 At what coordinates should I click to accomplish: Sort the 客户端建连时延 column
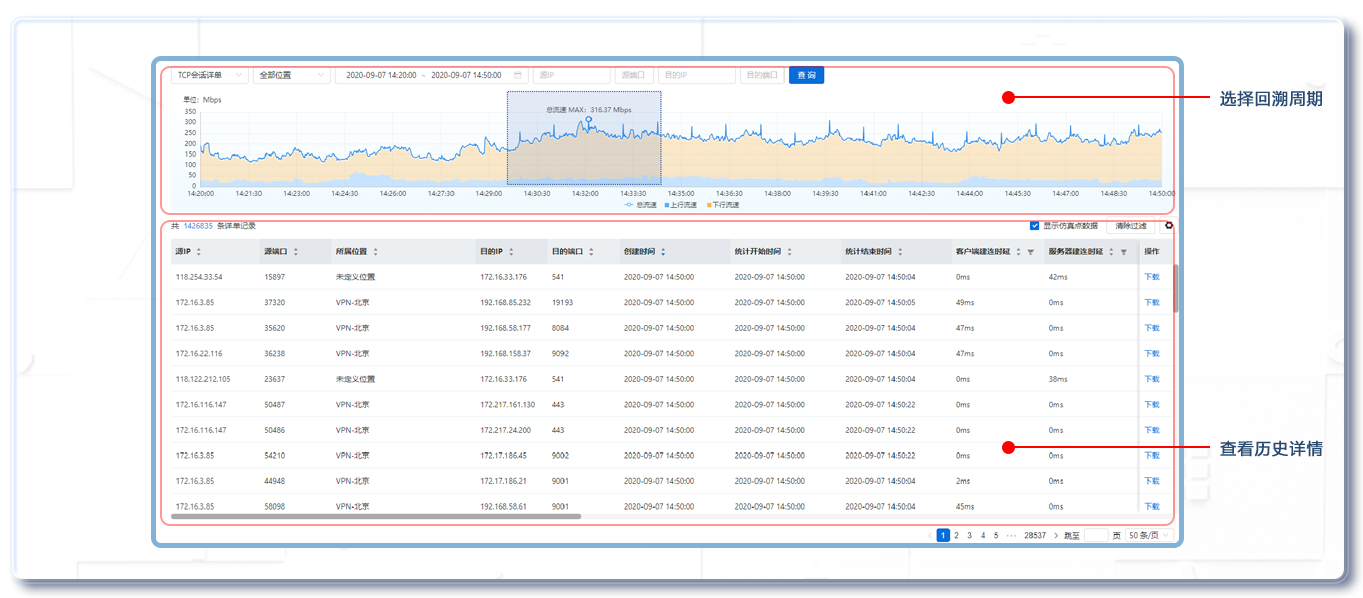pos(1019,252)
